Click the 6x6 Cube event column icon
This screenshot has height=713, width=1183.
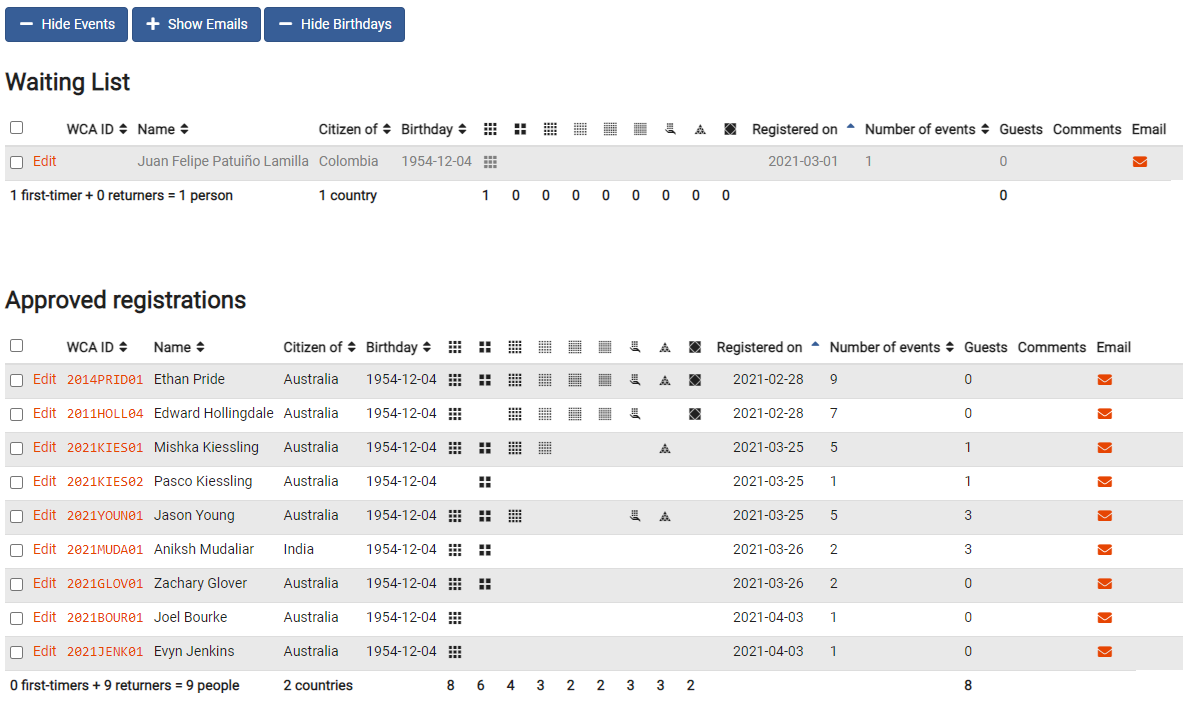pos(575,347)
